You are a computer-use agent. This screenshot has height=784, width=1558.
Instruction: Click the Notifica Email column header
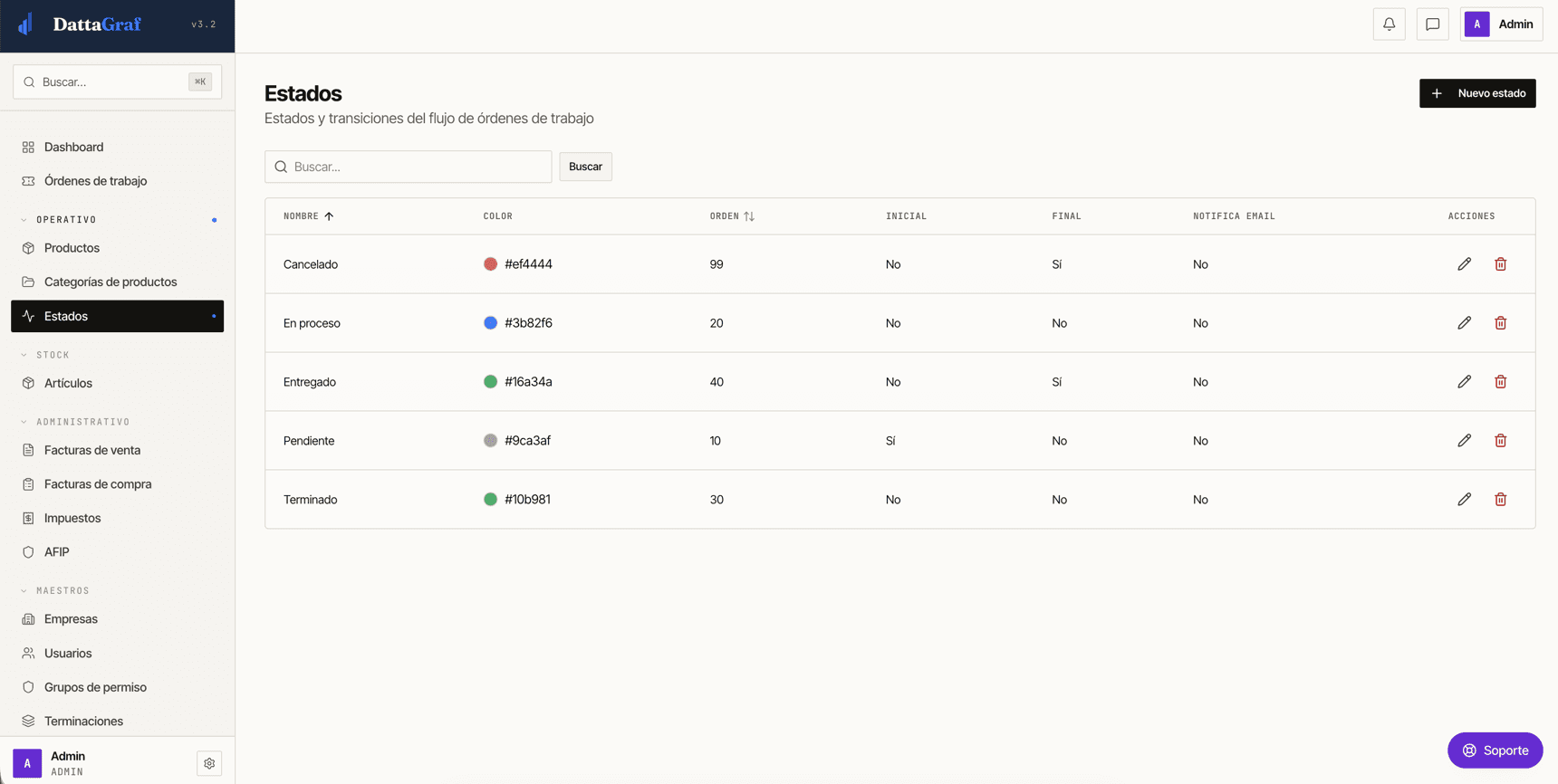tap(1234, 216)
